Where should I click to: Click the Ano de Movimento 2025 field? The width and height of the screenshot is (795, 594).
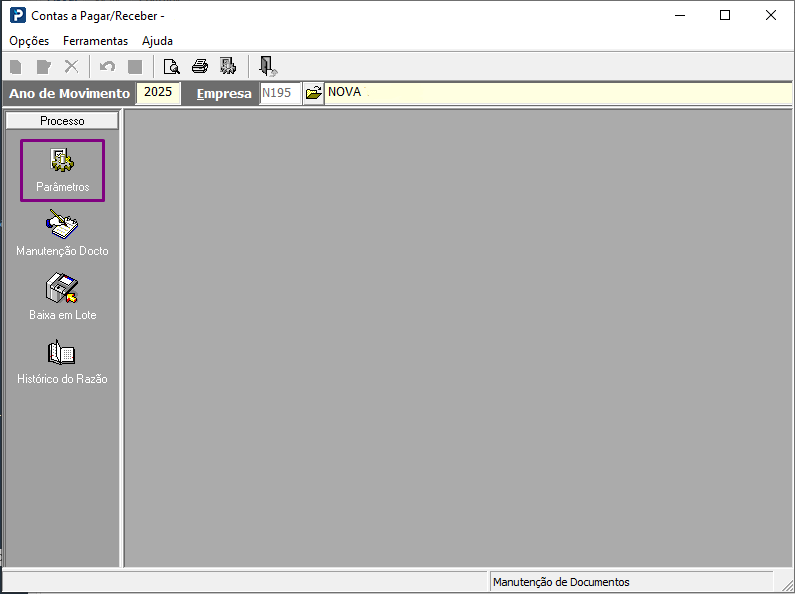pos(158,93)
